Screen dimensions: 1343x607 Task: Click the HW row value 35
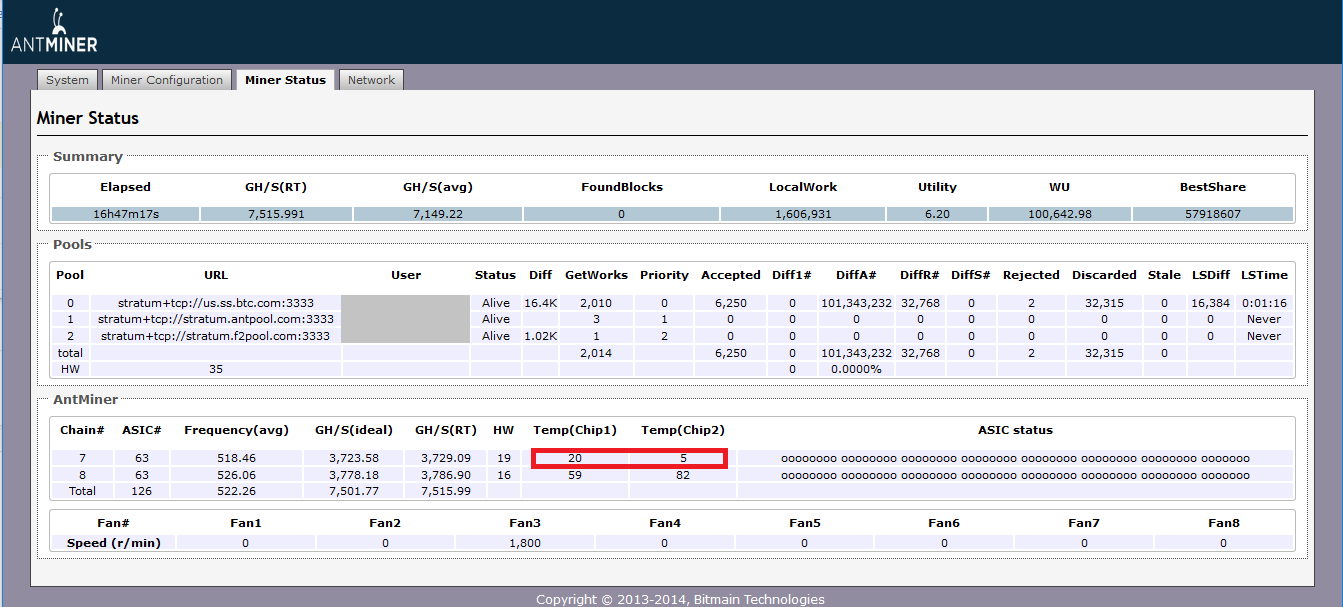coord(216,369)
